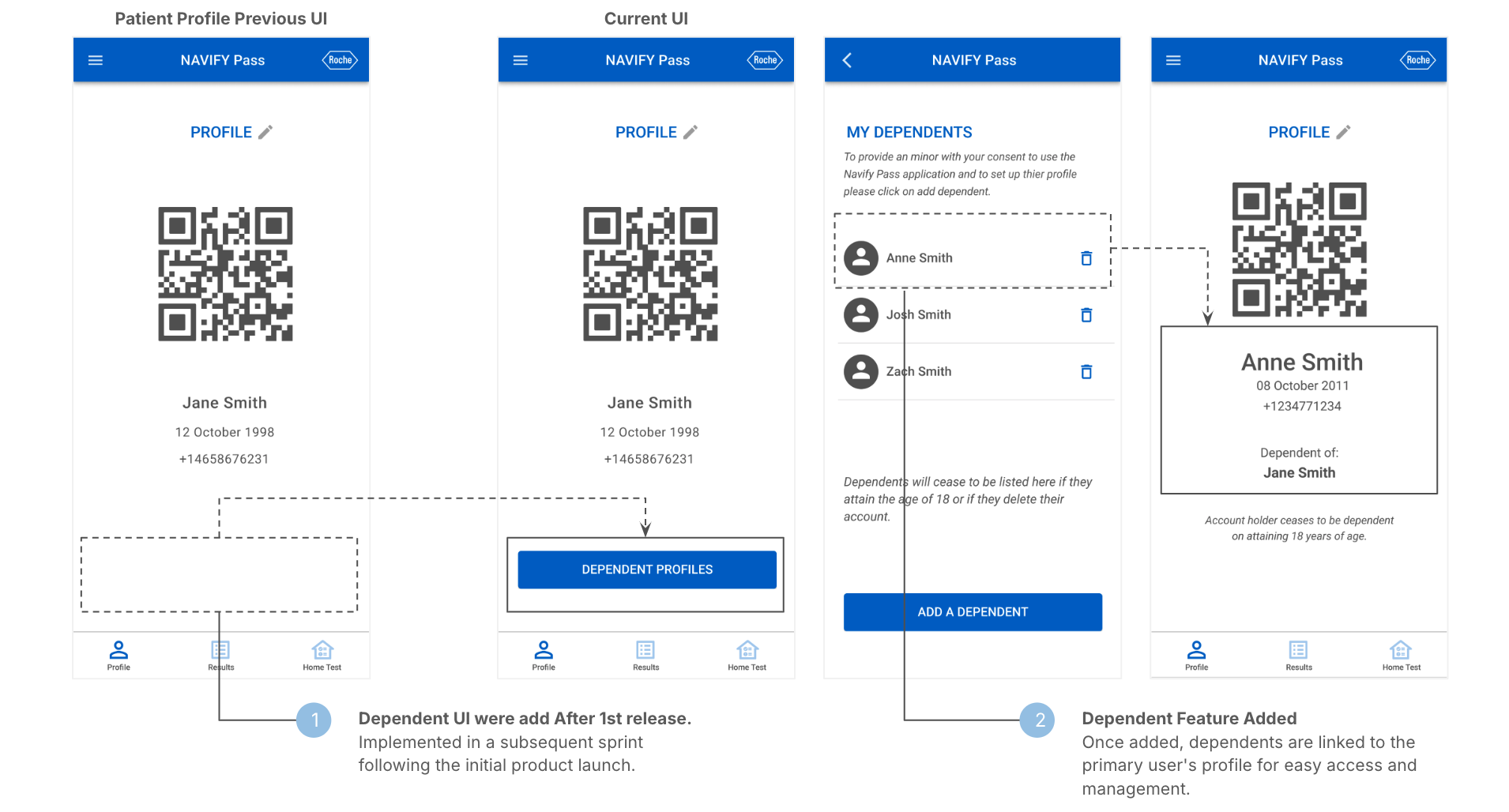Click Anne Smith avatar icon
The width and height of the screenshot is (1509, 812).
pos(861,258)
